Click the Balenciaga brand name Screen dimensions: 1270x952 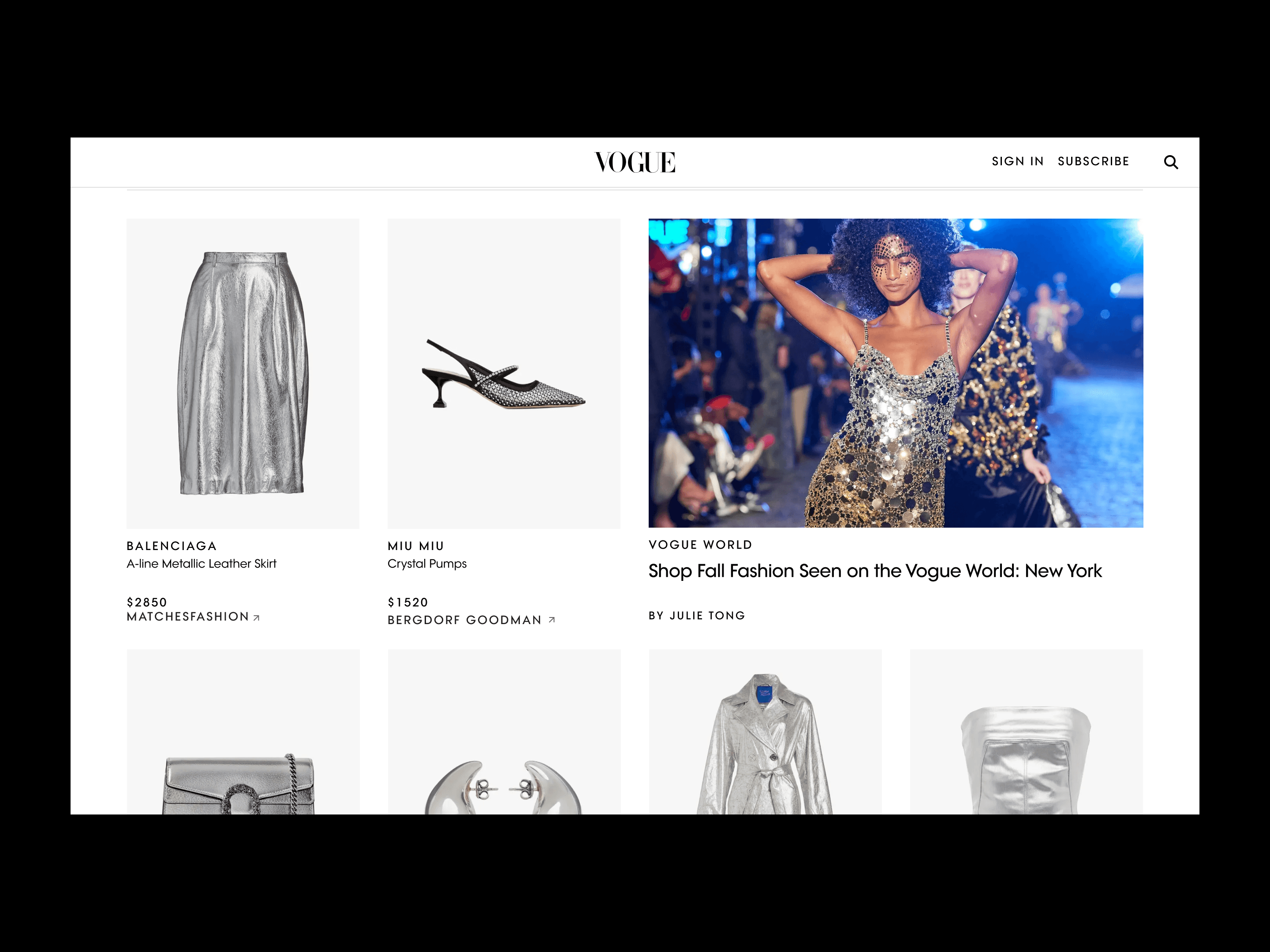click(172, 546)
